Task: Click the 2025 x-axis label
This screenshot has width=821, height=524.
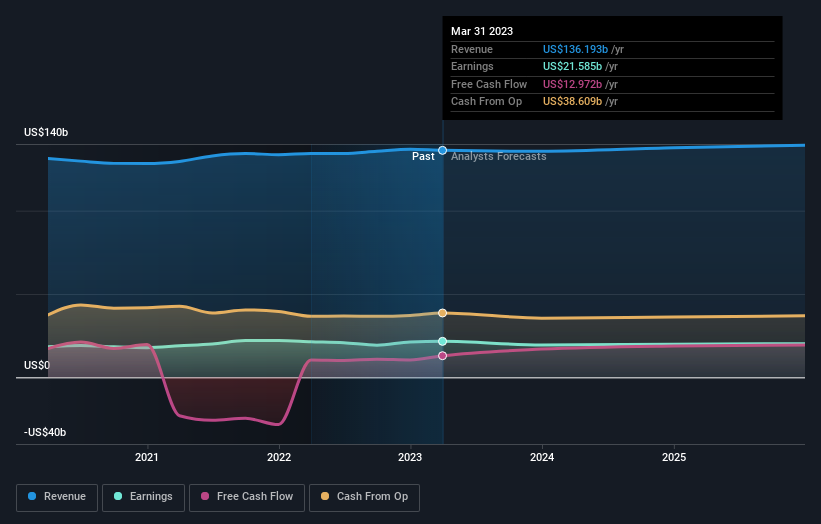Action: tap(674, 457)
